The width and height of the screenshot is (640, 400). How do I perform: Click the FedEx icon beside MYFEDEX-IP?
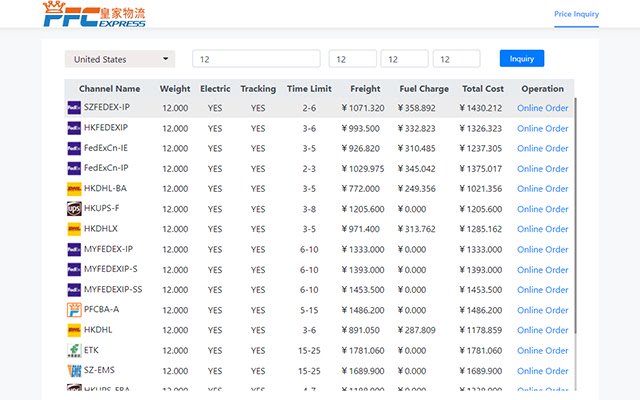(74, 249)
